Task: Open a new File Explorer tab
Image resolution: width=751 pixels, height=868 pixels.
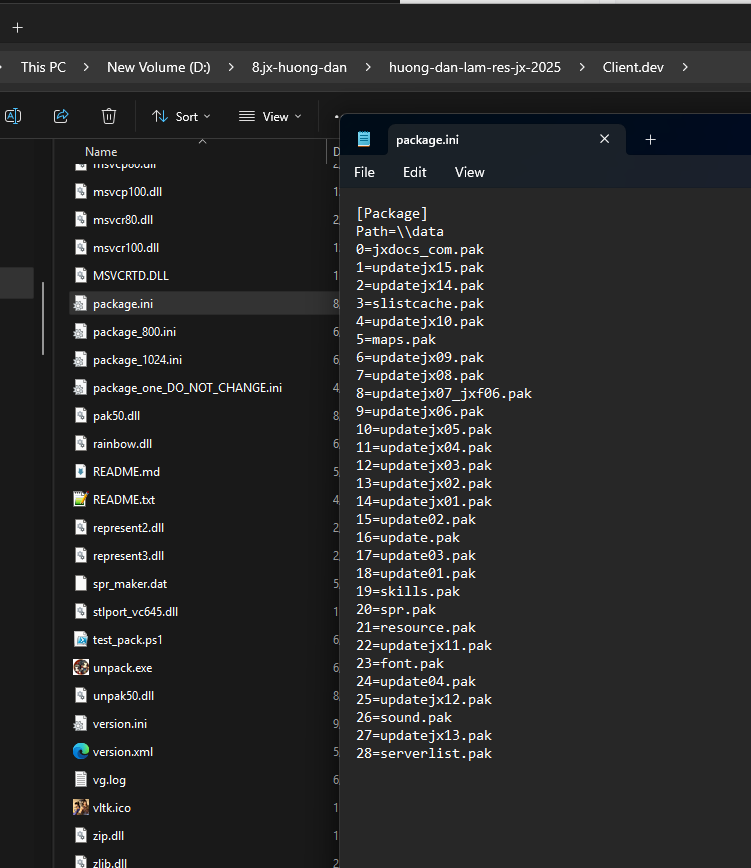Action: [x=17, y=27]
